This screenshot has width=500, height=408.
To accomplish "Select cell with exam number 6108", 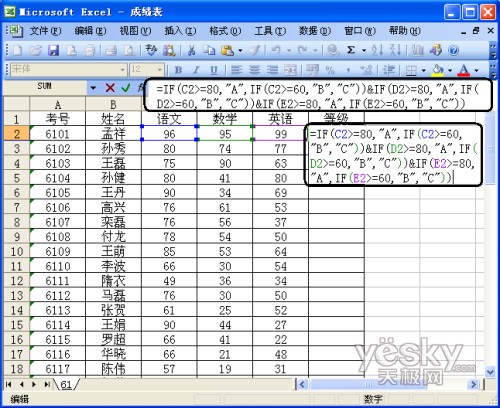I will tap(58, 237).
